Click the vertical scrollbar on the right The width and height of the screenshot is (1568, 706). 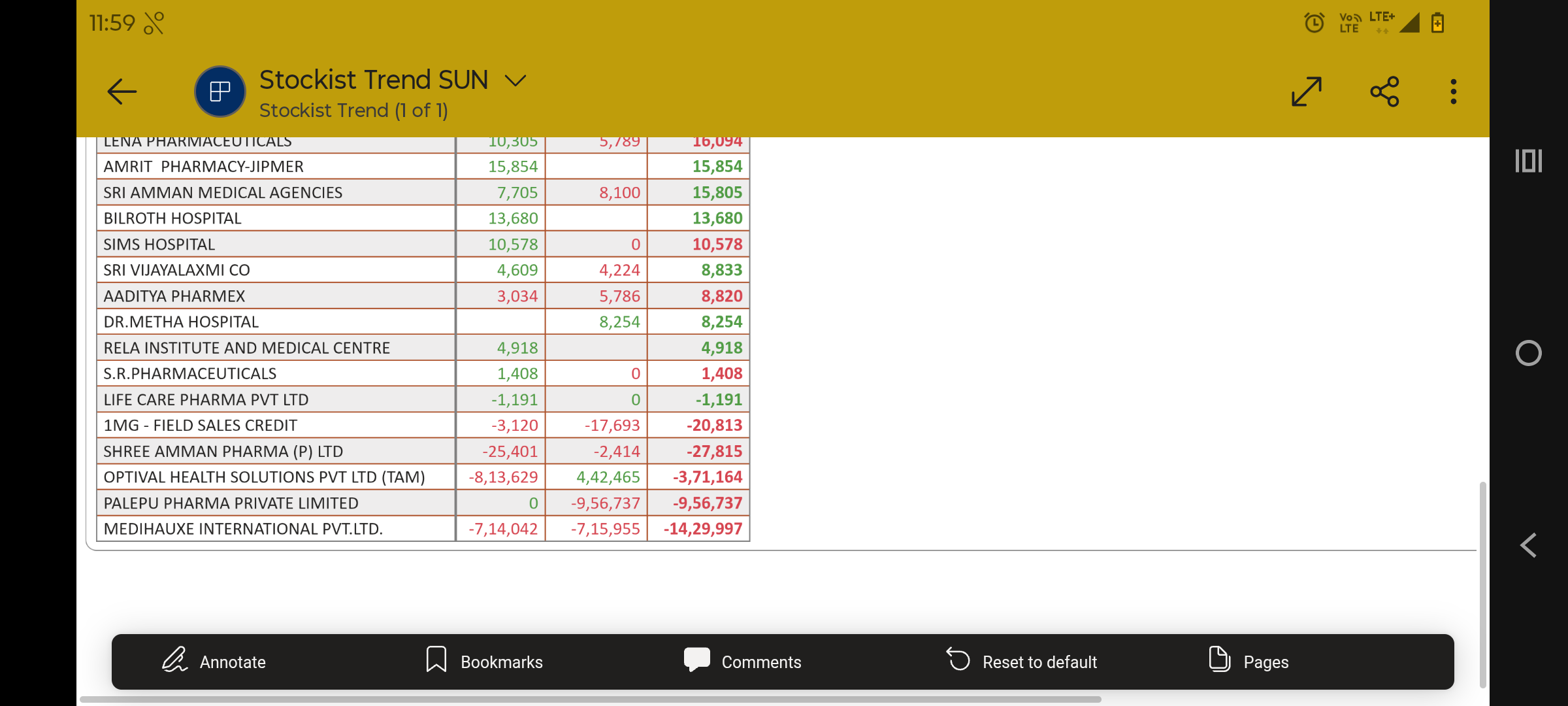pyautogui.click(x=1483, y=584)
